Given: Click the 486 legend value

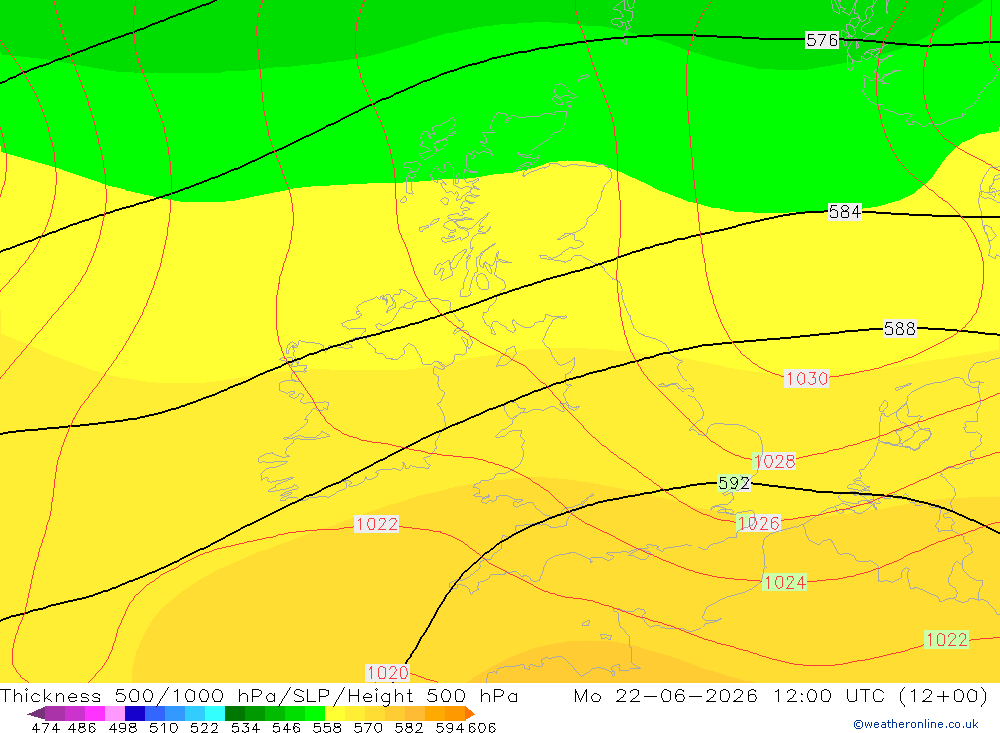Looking at the screenshot, I should [82, 728].
